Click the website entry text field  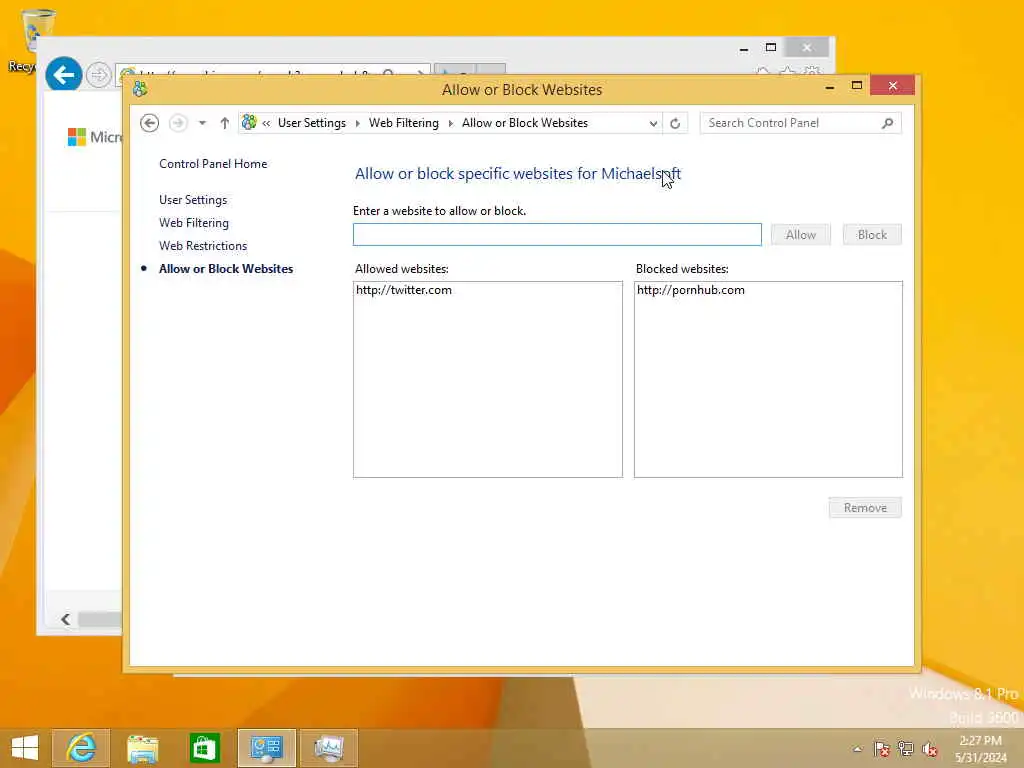tap(557, 234)
